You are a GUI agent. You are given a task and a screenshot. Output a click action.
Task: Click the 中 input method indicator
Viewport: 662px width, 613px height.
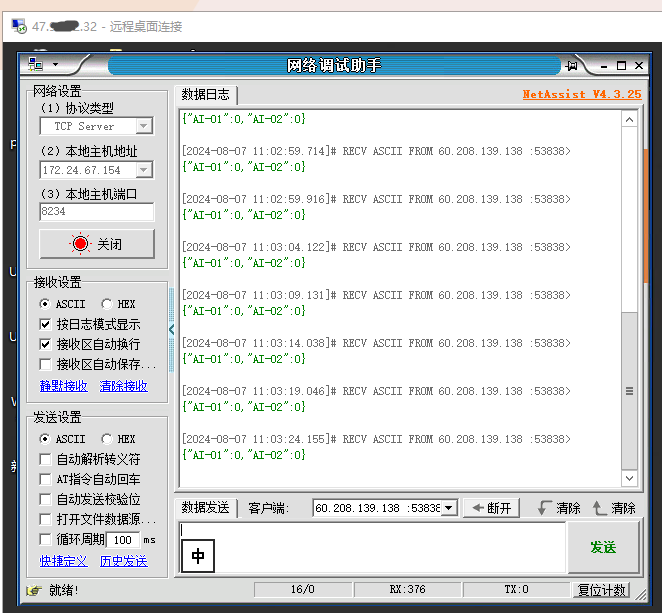point(198,555)
